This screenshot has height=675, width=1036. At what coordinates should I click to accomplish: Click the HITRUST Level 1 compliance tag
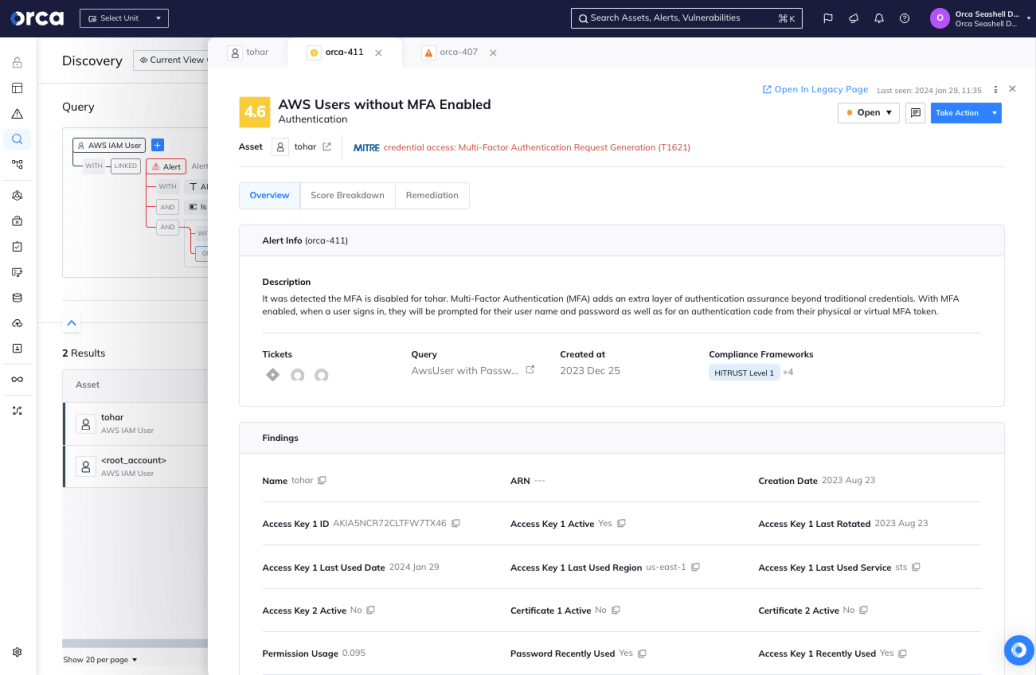744,373
